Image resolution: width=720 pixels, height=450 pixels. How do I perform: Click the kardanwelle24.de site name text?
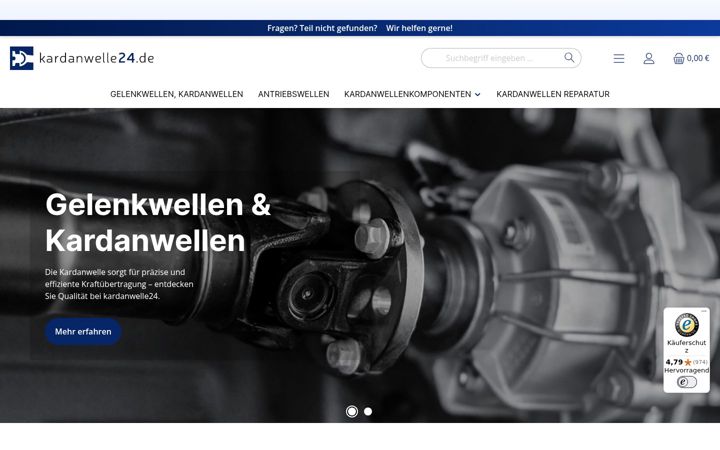click(x=96, y=58)
